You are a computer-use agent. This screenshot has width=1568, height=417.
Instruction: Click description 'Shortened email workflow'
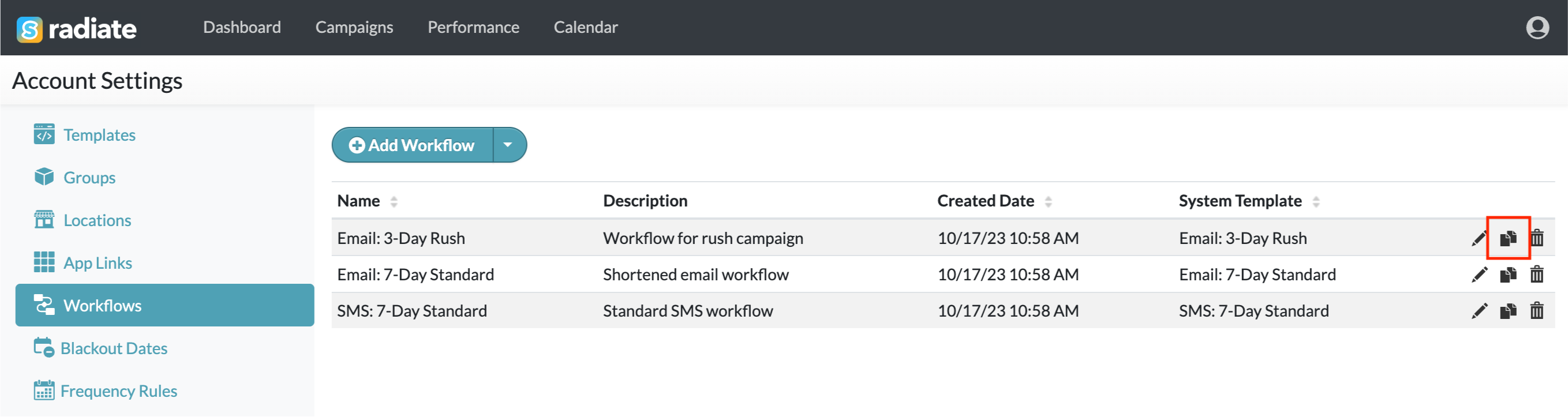click(695, 275)
